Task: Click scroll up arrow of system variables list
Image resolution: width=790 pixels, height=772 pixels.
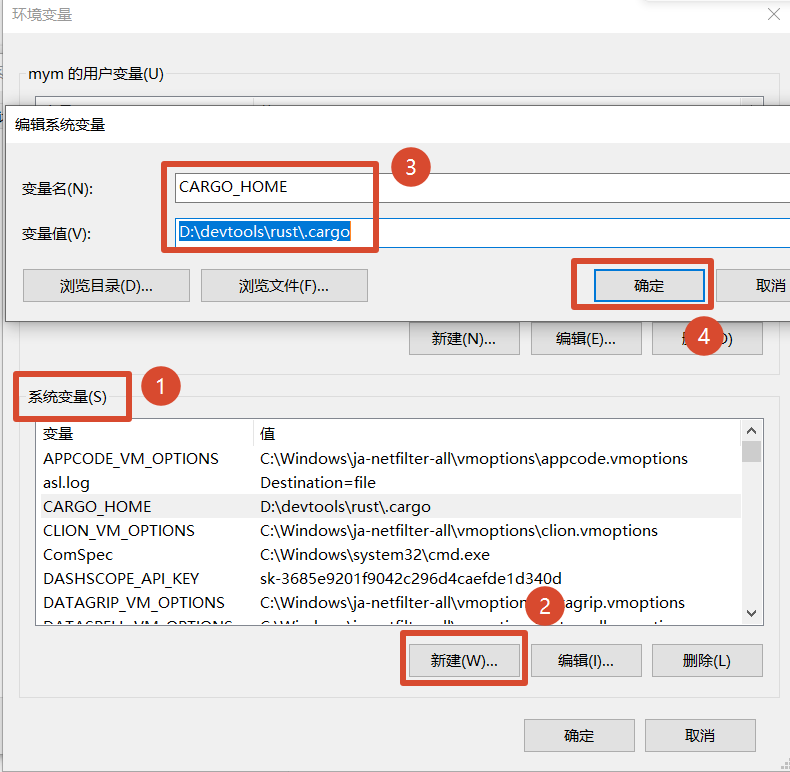Action: coord(751,430)
